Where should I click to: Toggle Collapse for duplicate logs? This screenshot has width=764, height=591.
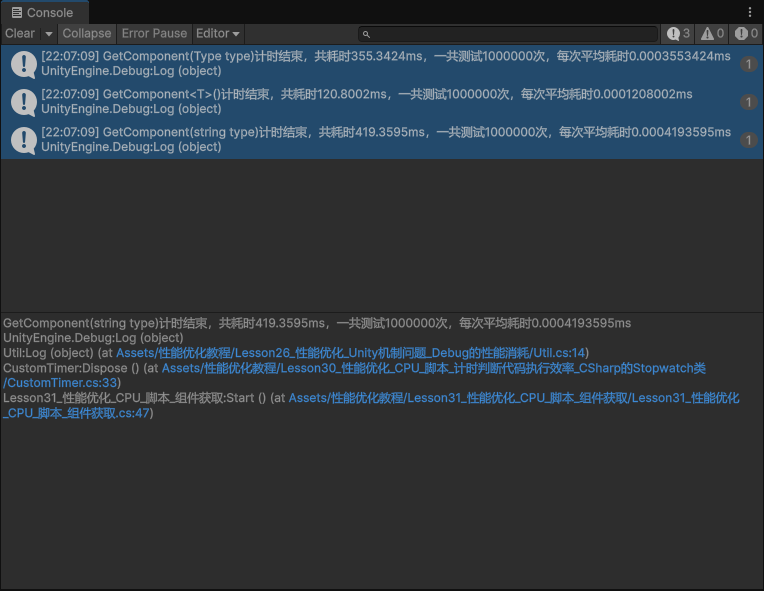pos(87,33)
